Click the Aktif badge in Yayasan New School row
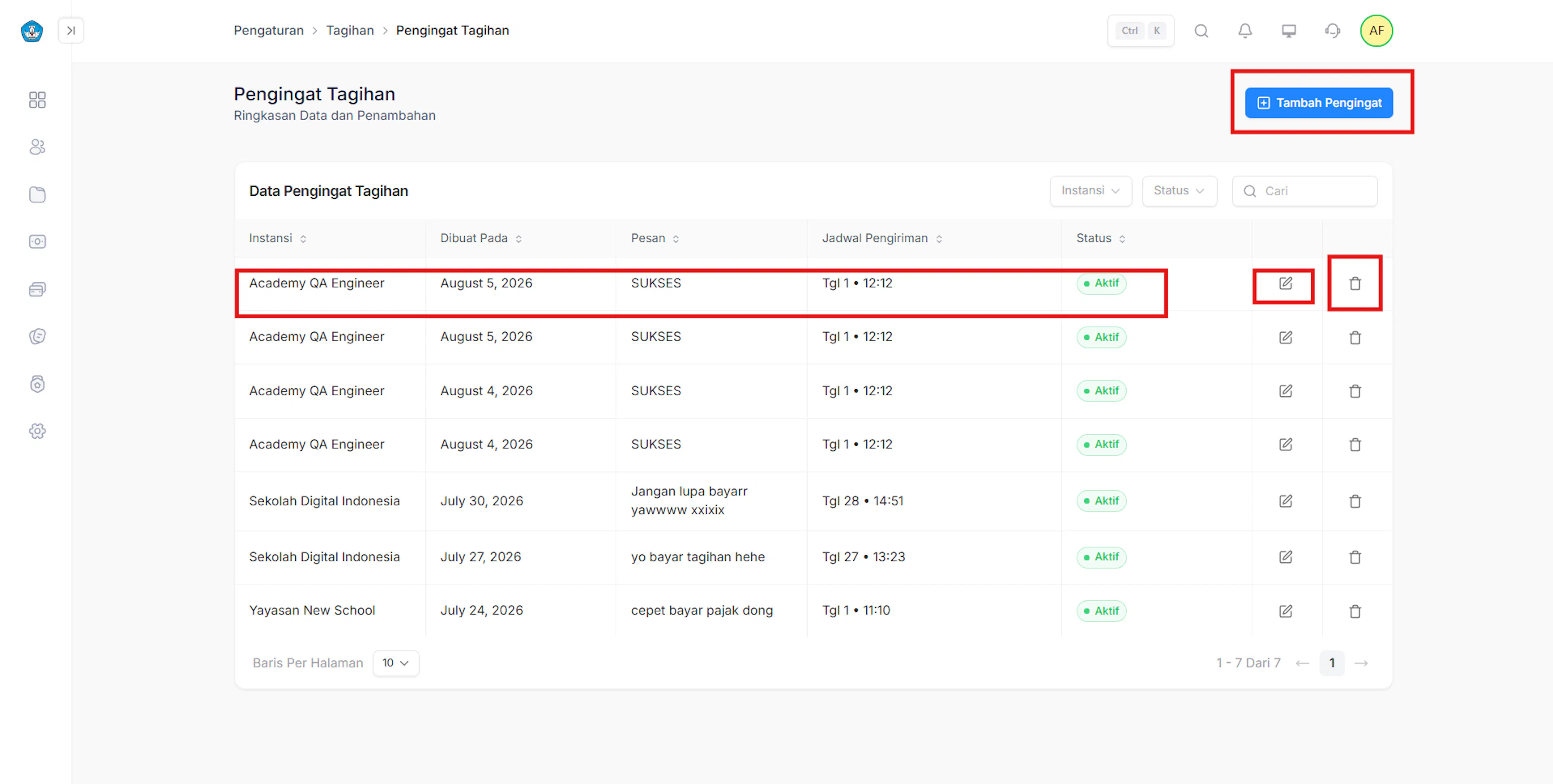Viewport: 1553px width, 784px height. (x=1101, y=611)
